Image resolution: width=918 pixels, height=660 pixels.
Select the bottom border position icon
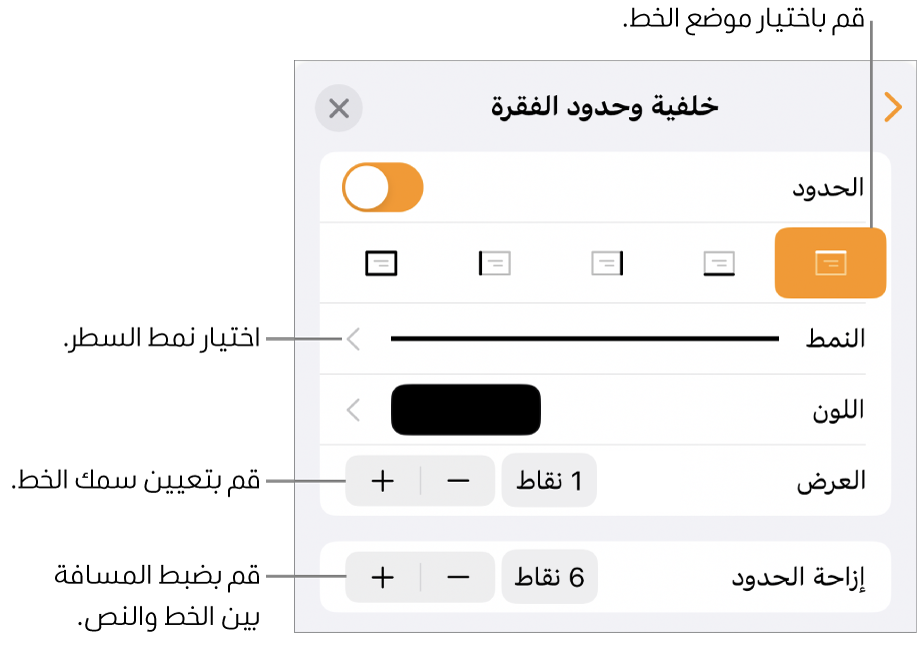click(x=719, y=263)
